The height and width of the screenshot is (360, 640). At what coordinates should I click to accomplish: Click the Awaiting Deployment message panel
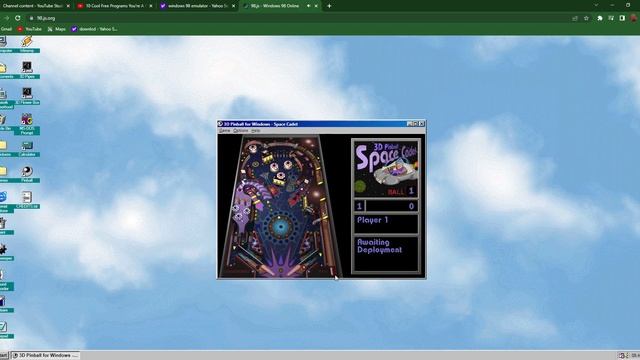coord(386,254)
